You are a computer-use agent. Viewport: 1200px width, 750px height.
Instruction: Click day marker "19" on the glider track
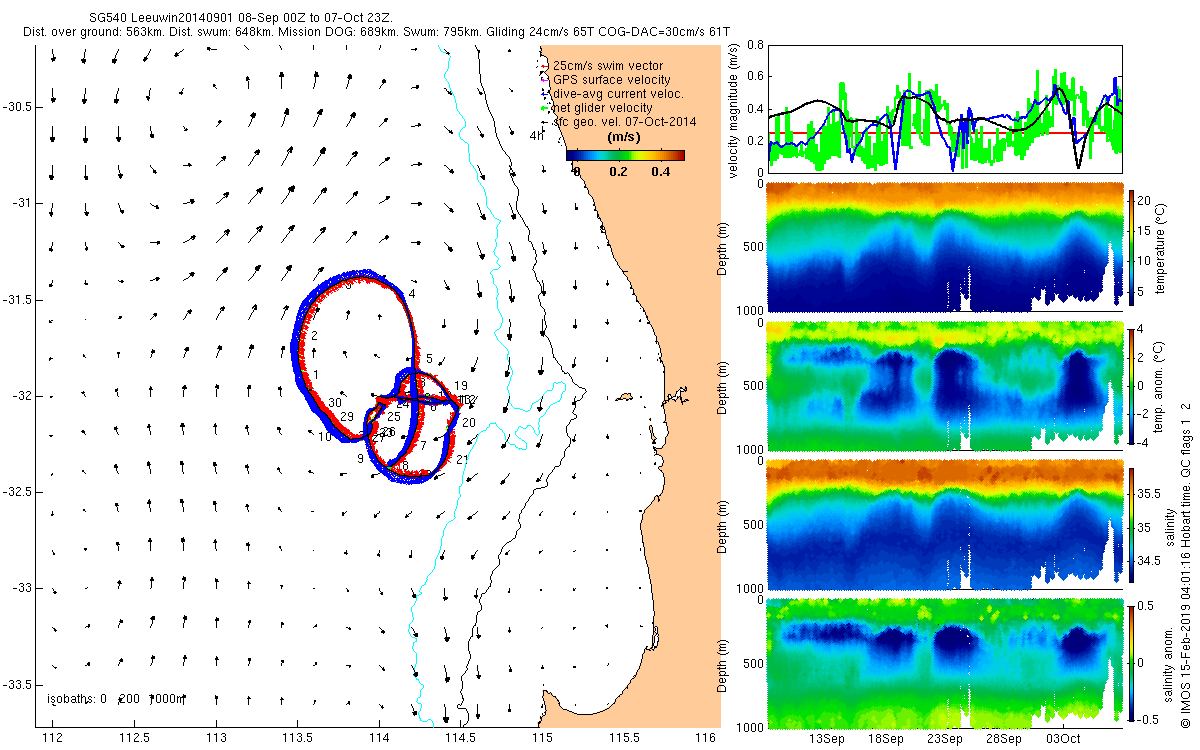(461, 385)
